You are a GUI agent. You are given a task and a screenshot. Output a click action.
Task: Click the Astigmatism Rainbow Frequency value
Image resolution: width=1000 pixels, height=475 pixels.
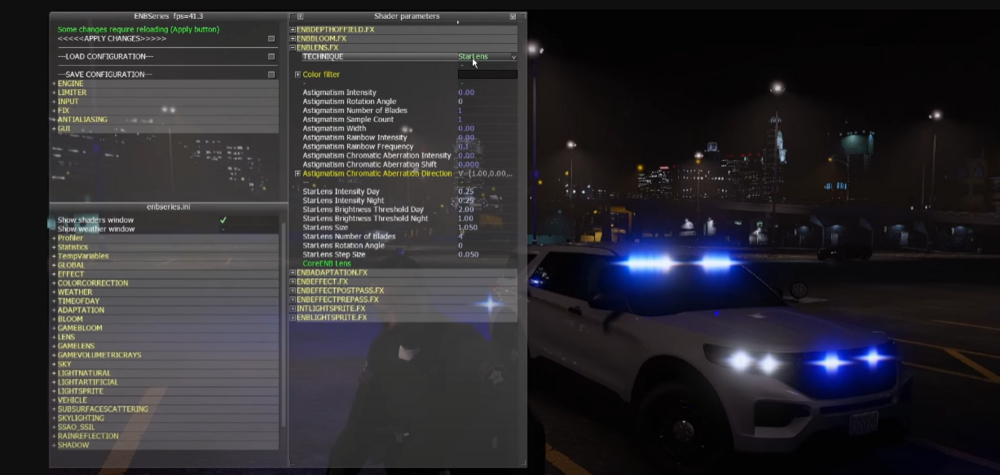[x=464, y=147]
